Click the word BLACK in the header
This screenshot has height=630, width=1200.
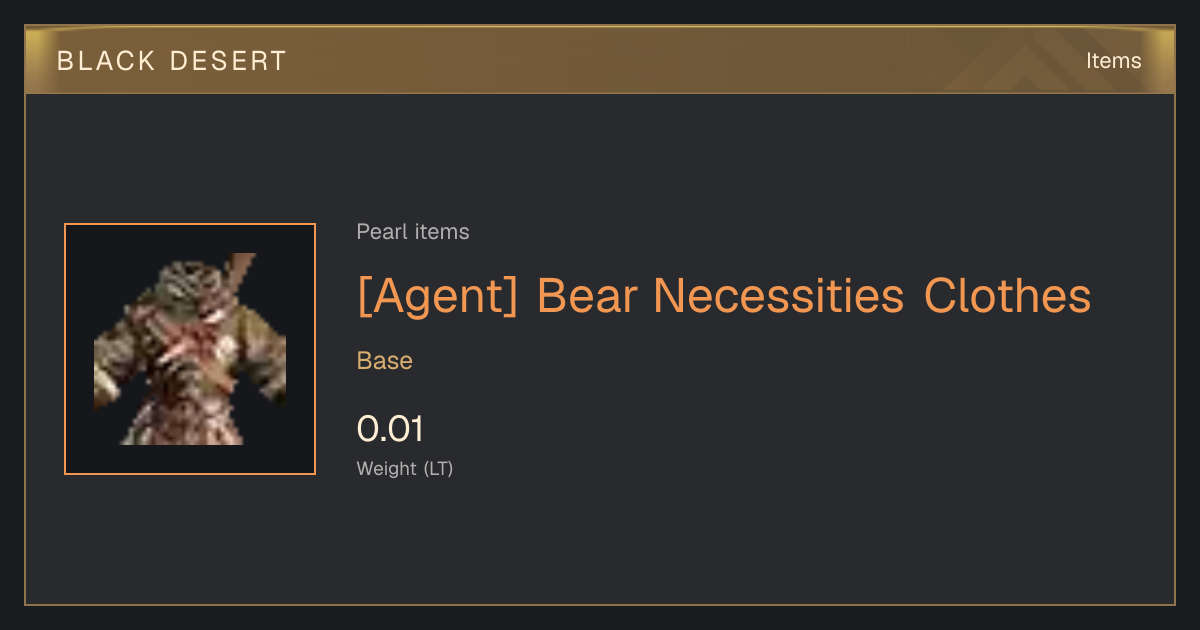(x=106, y=61)
